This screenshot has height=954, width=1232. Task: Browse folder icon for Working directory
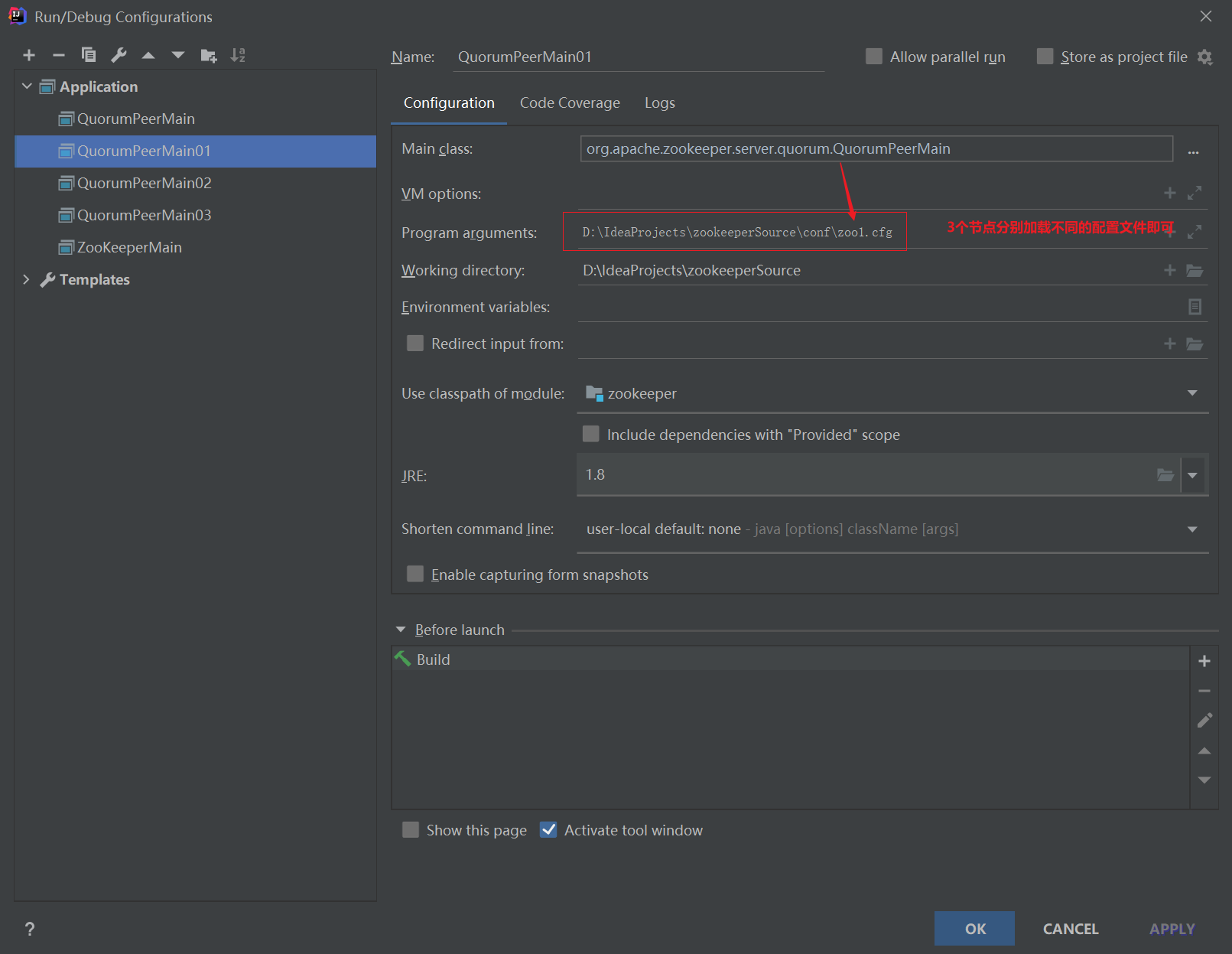(x=1195, y=270)
